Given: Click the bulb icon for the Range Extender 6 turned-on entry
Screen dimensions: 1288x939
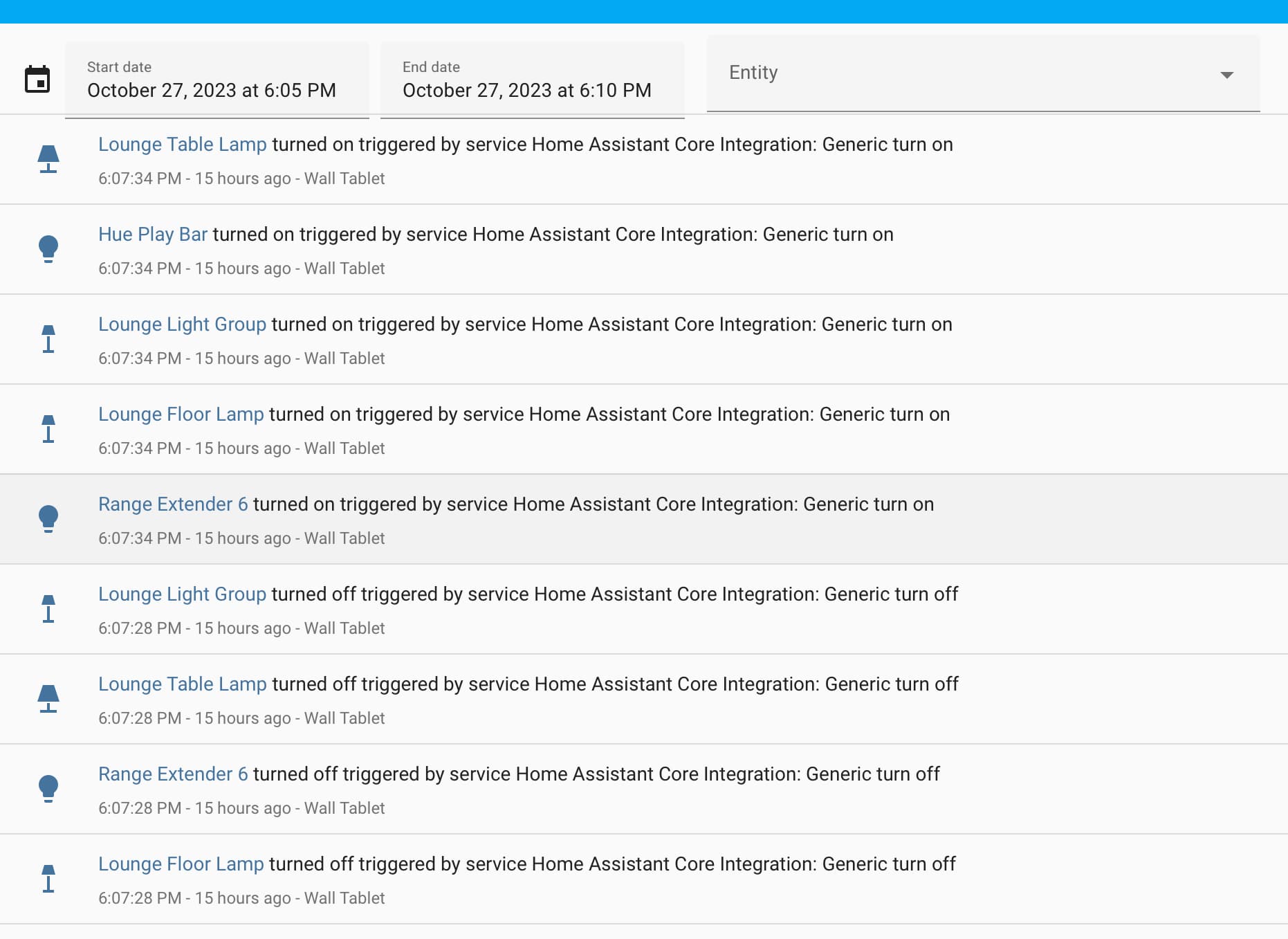Looking at the screenshot, I should click(48, 519).
